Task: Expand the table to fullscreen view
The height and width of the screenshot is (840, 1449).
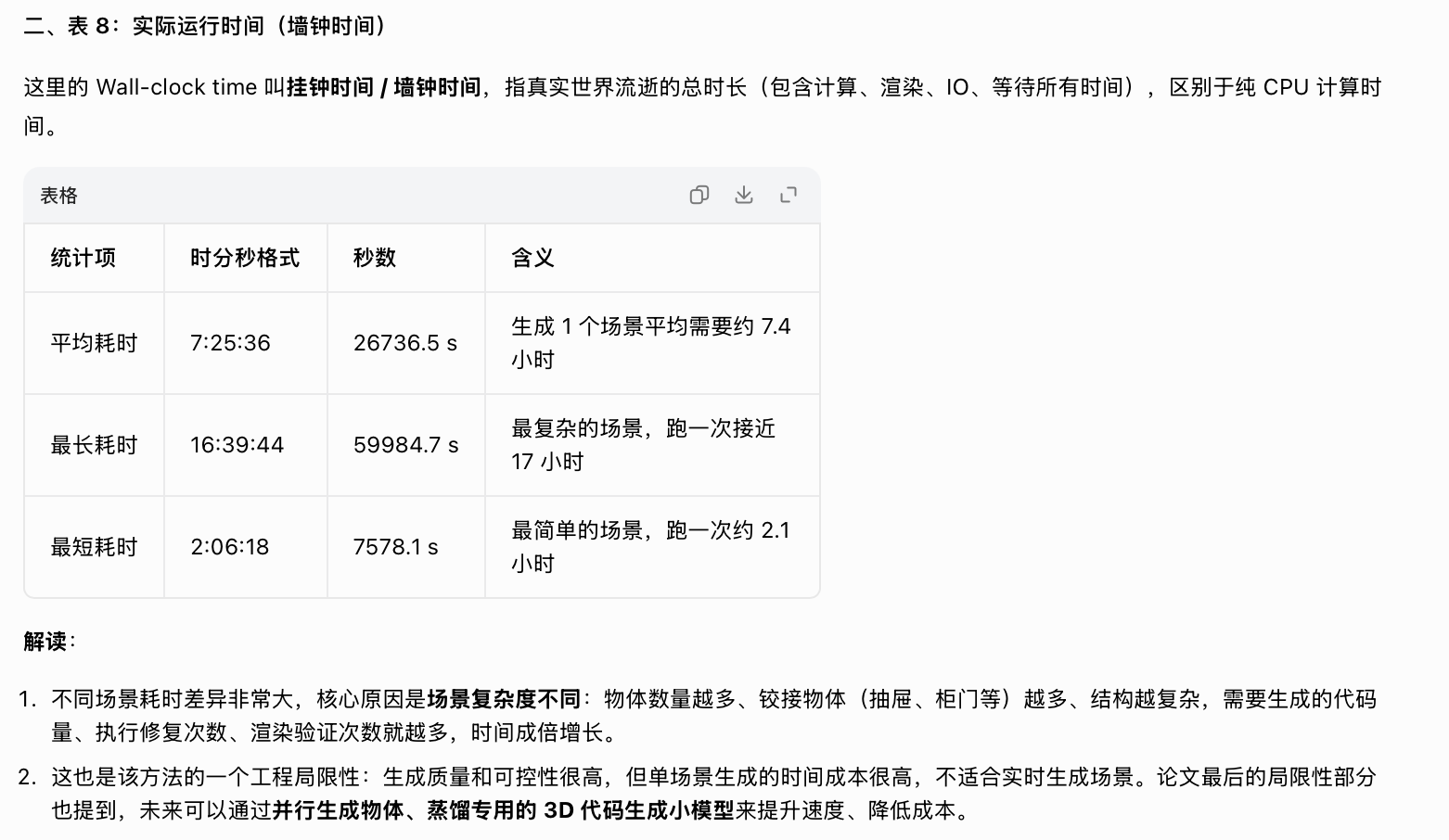Action: (789, 195)
